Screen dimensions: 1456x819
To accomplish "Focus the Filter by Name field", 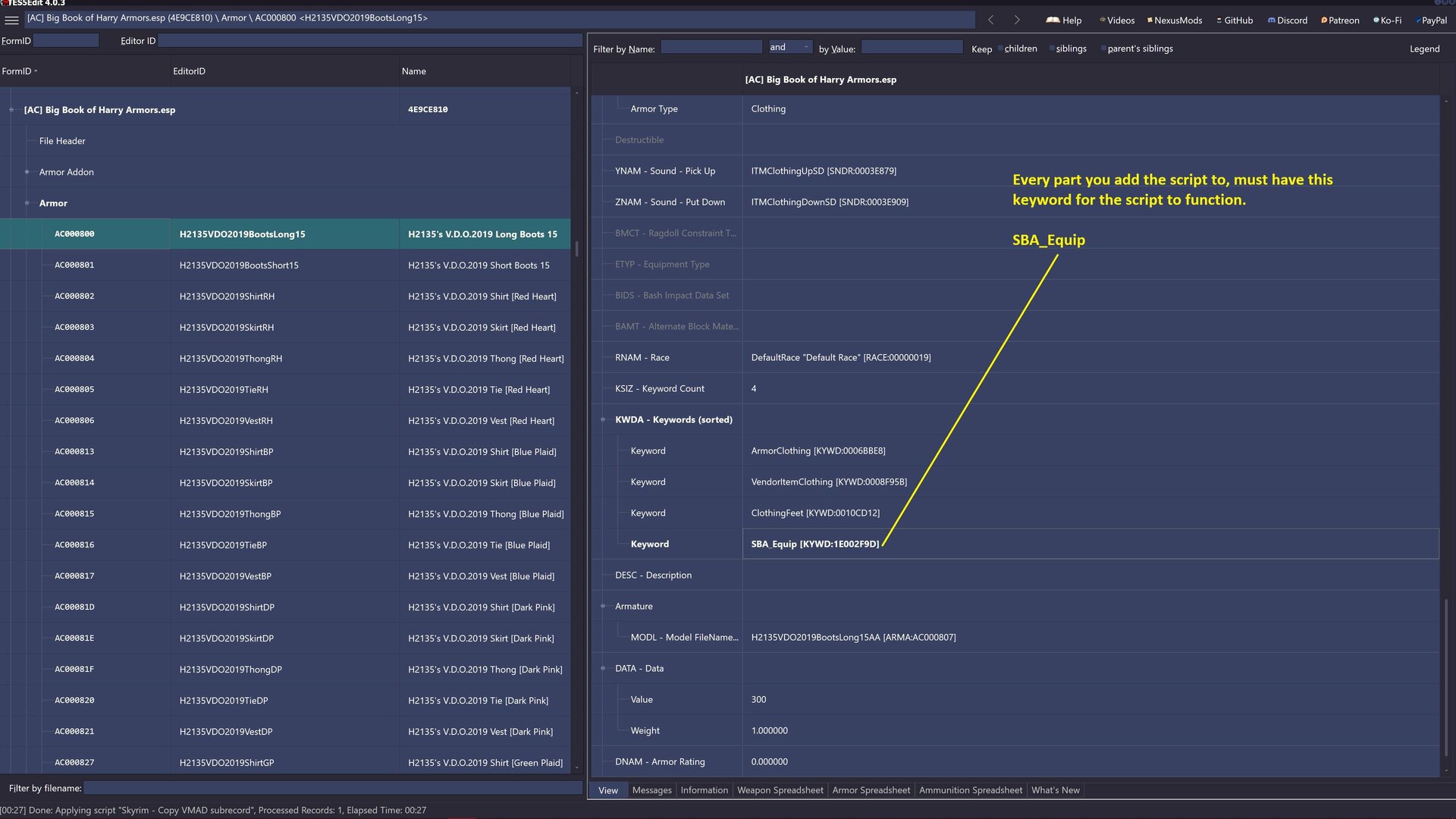I will pos(711,47).
